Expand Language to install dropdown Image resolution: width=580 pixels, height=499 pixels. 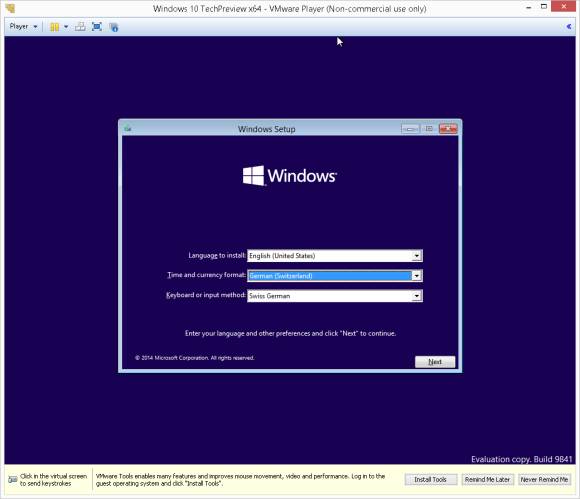(417, 256)
